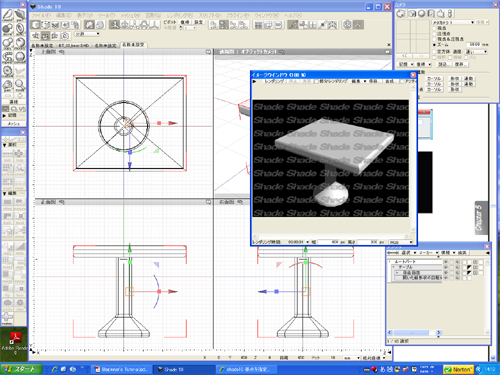Screen dimensions: 500x375
Task: Open the マーカー dropdown in browser panel
Action: [x=428, y=253]
